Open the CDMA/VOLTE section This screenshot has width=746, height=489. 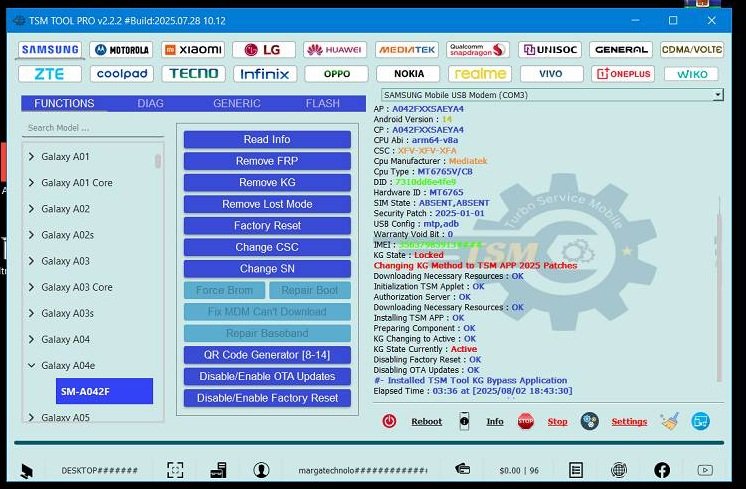692,49
